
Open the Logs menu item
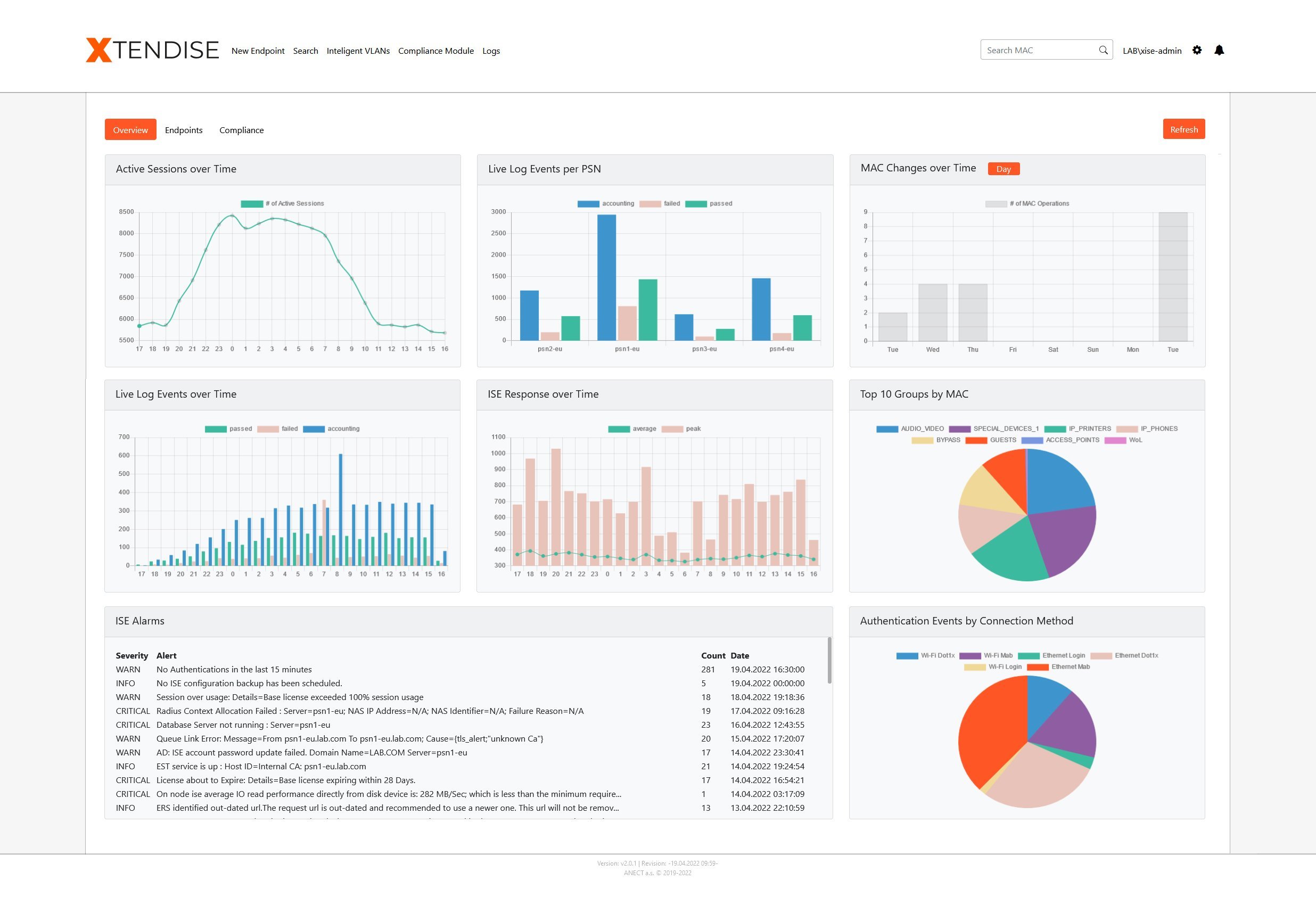(x=491, y=51)
